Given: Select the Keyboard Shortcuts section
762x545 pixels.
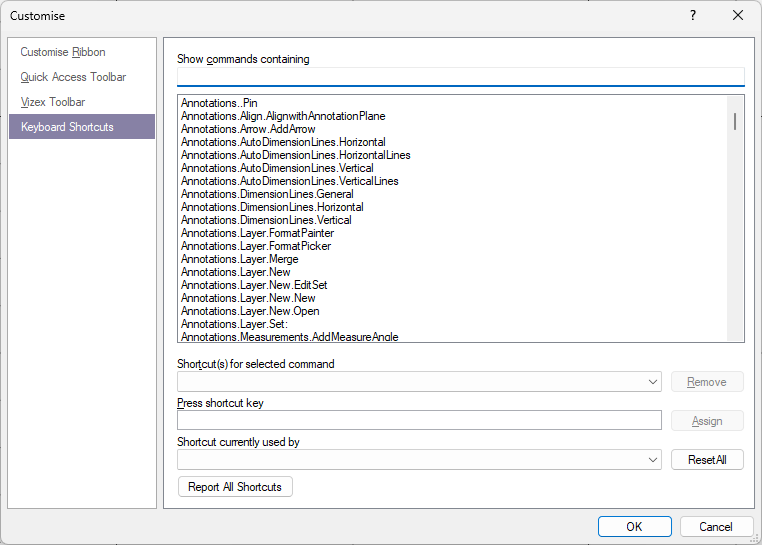Looking at the screenshot, I should pos(82,127).
